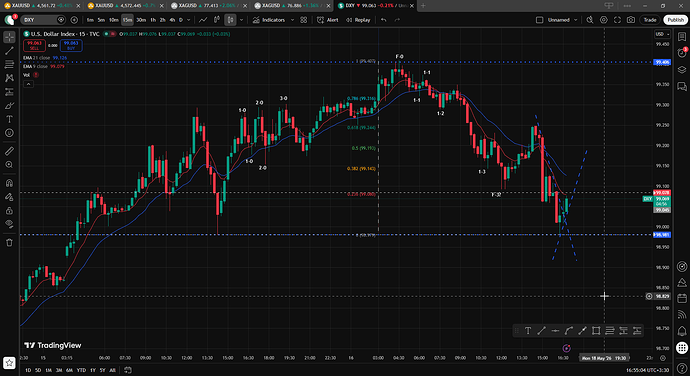This screenshot has height=376, width=690.
Task: Click the red SELL price button
Action: 34,45
